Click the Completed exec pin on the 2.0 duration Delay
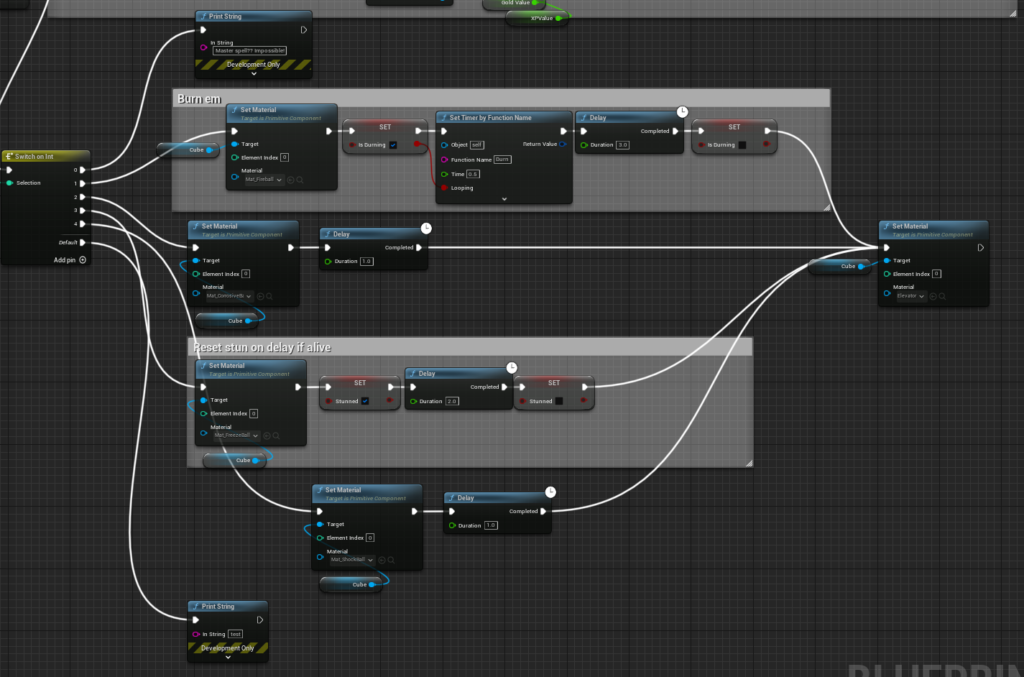Image resolution: width=1024 pixels, height=677 pixels. (x=504, y=387)
